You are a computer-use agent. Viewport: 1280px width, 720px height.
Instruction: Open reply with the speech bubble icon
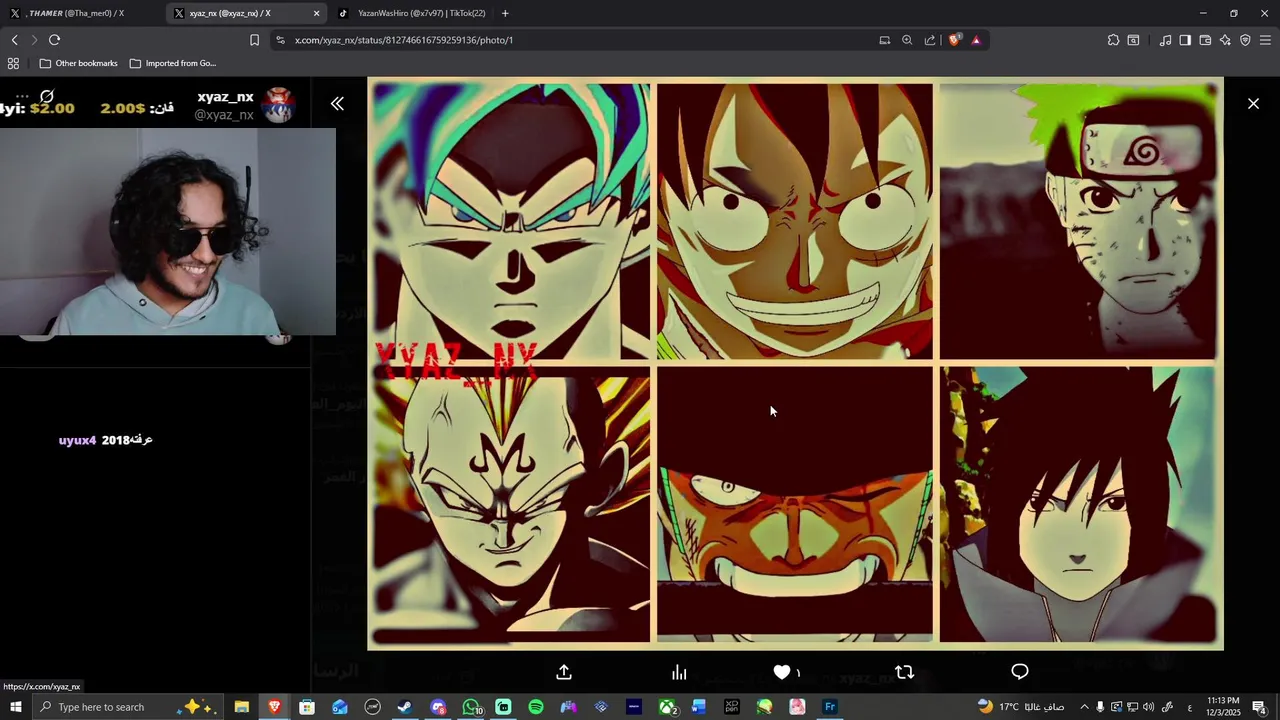pyautogui.click(x=1019, y=672)
